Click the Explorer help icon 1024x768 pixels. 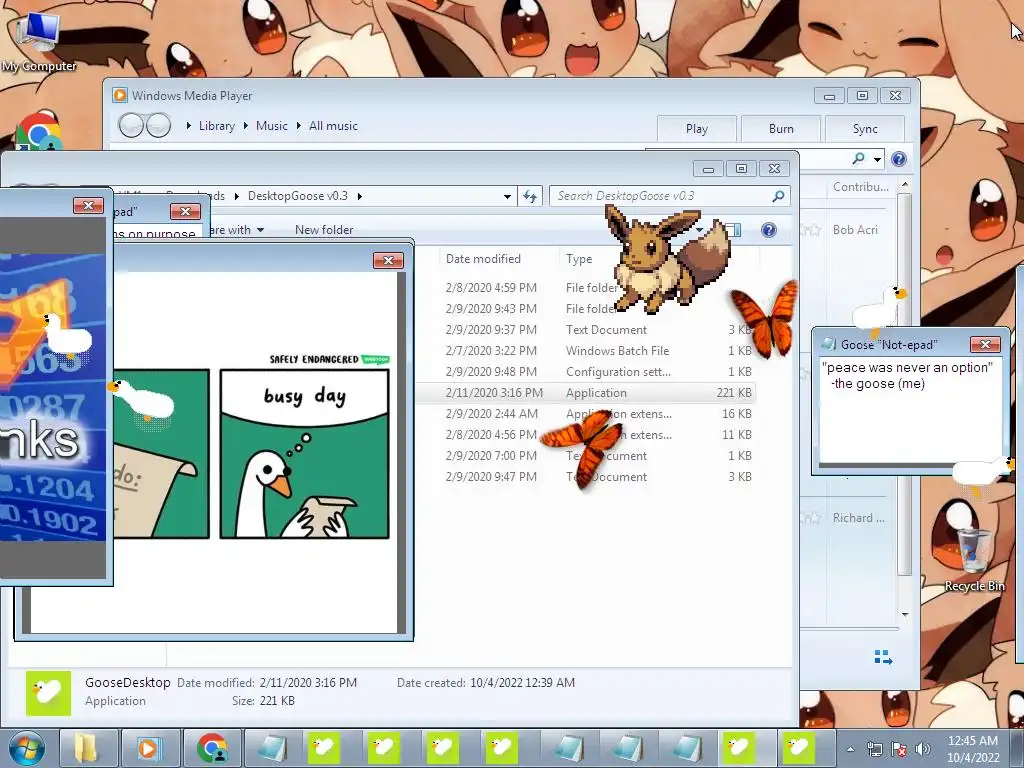point(769,230)
